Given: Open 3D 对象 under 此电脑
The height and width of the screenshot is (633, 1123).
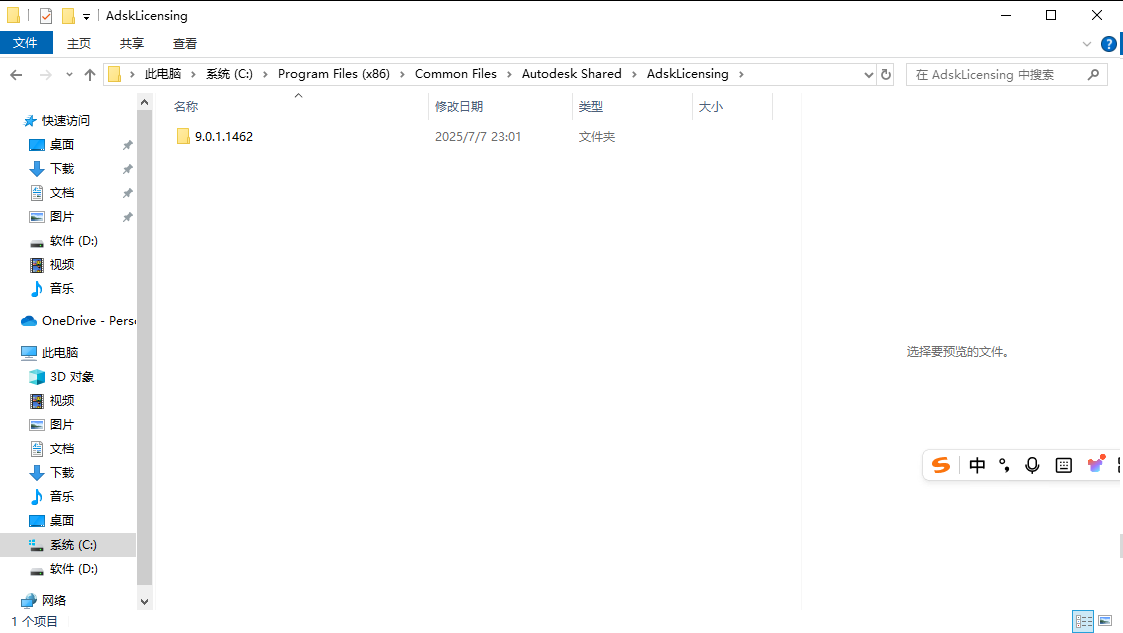Looking at the screenshot, I should click(72, 377).
